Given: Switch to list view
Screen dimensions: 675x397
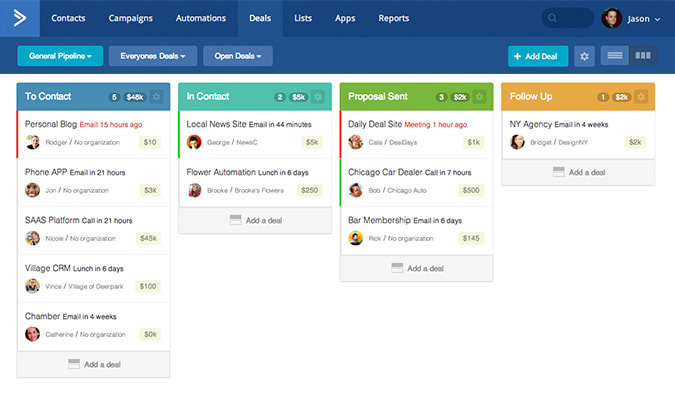Looking at the screenshot, I should coord(615,56).
